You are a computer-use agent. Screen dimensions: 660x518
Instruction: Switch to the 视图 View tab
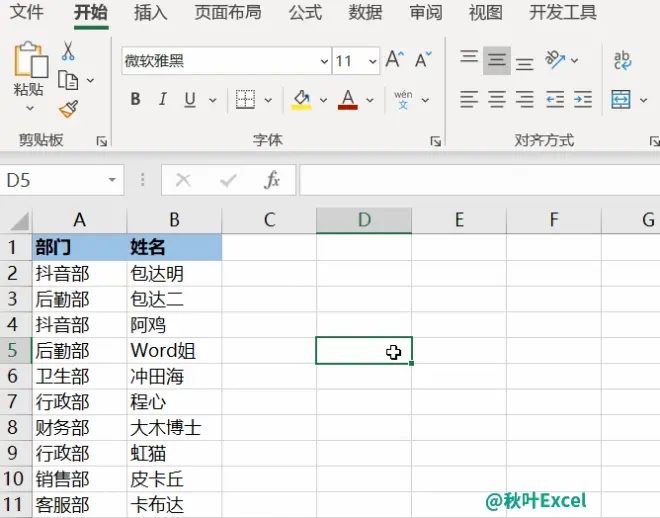tap(486, 12)
